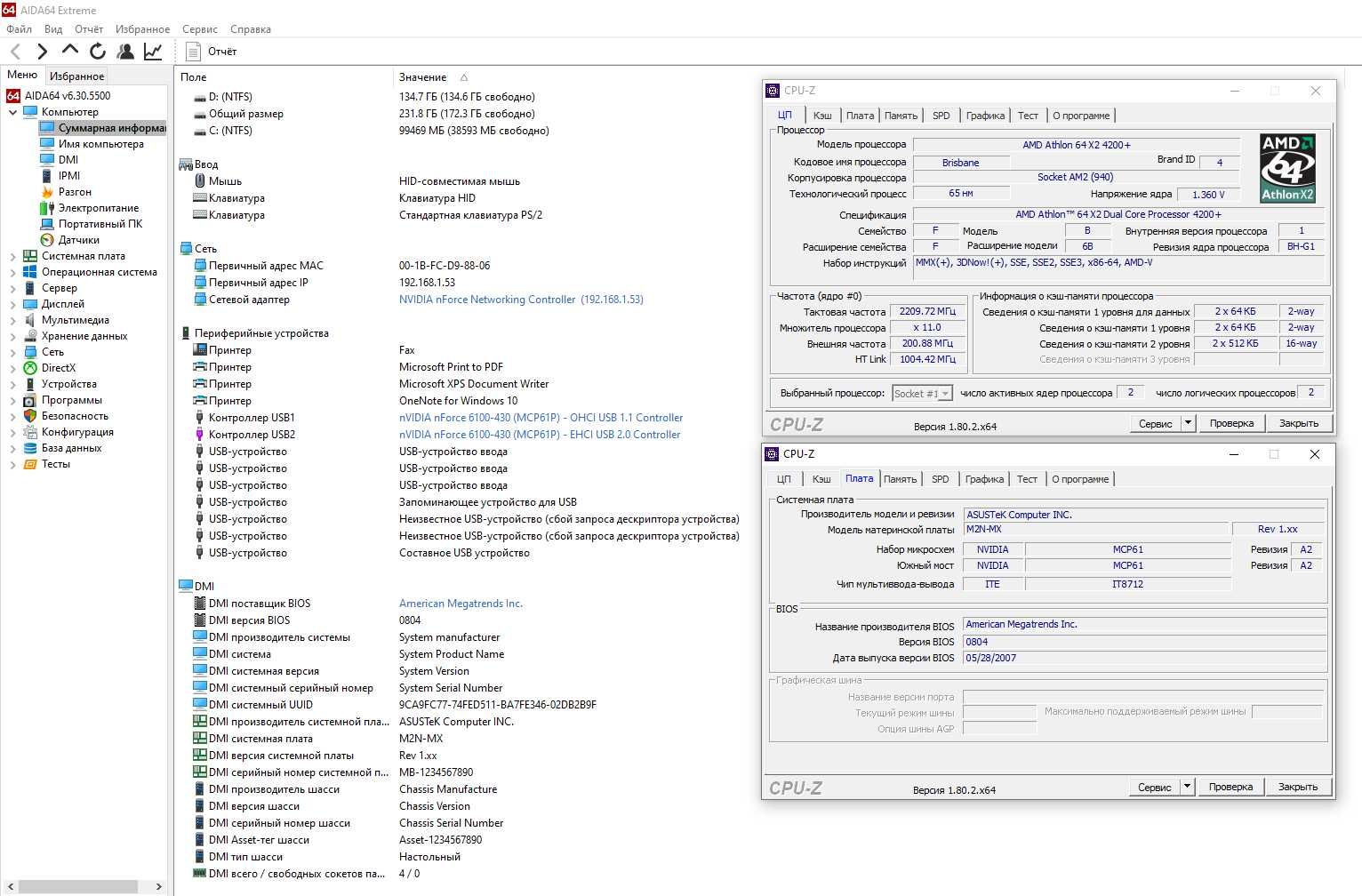Click the Значение column header

(423, 77)
